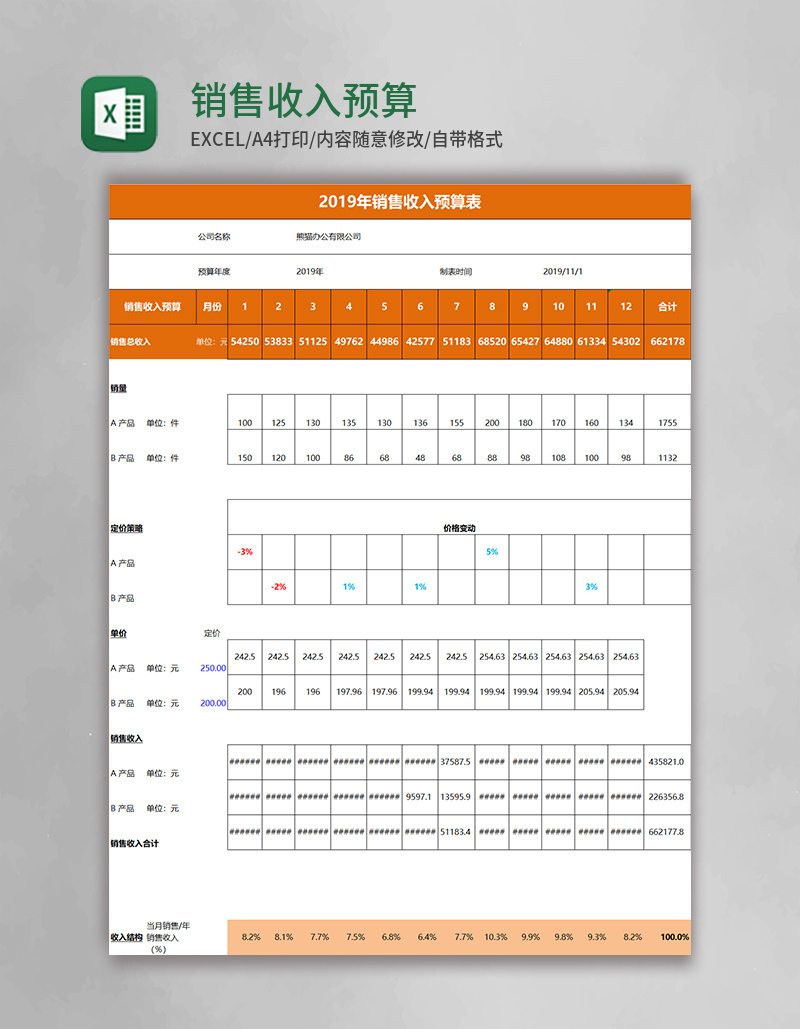Click the orange '销售收入预算' header cell
This screenshot has height=1029, width=800.
click(x=152, y=307)
